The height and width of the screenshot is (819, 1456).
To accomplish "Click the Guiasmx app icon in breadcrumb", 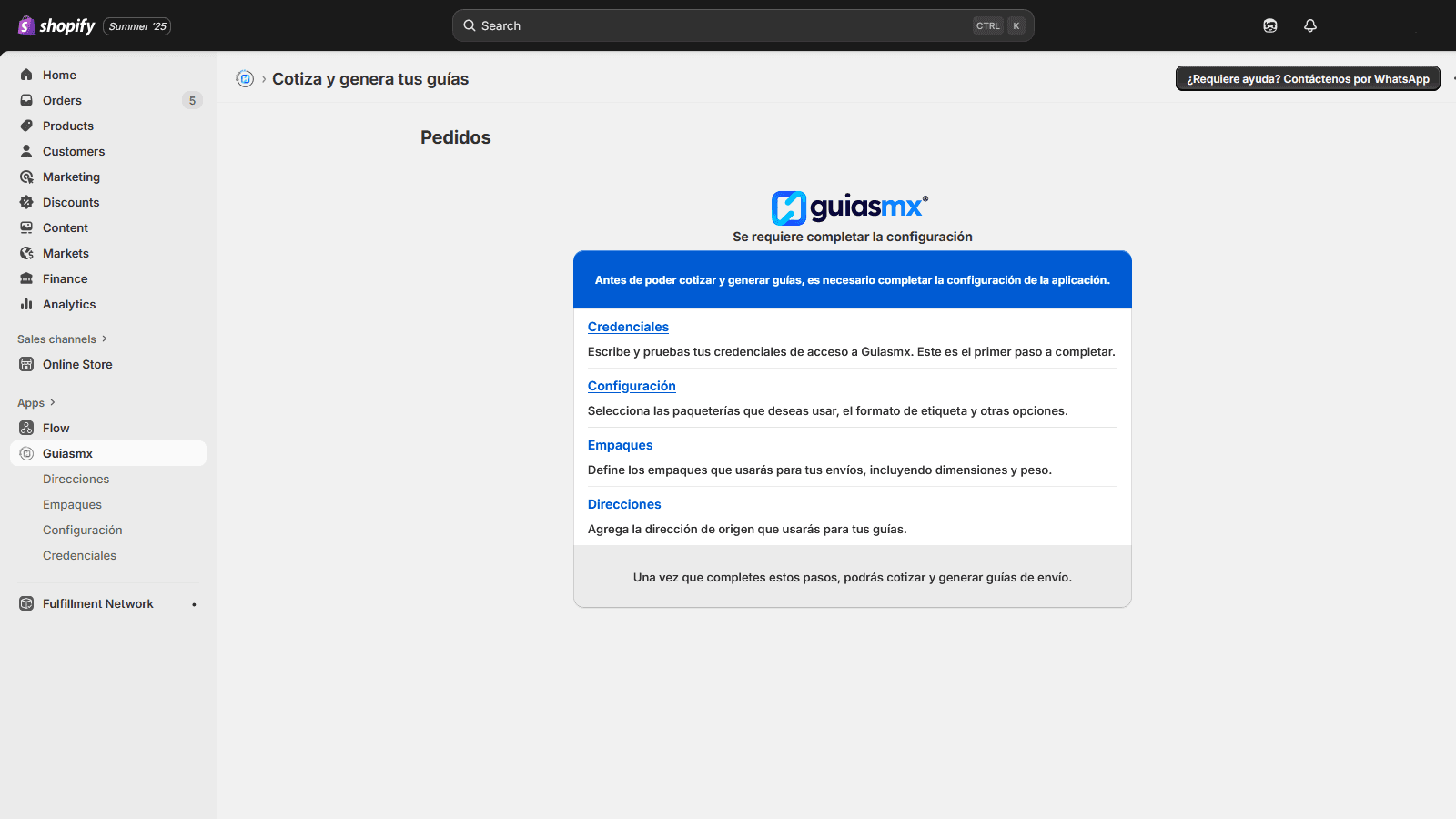I will (x=245, y=79).
